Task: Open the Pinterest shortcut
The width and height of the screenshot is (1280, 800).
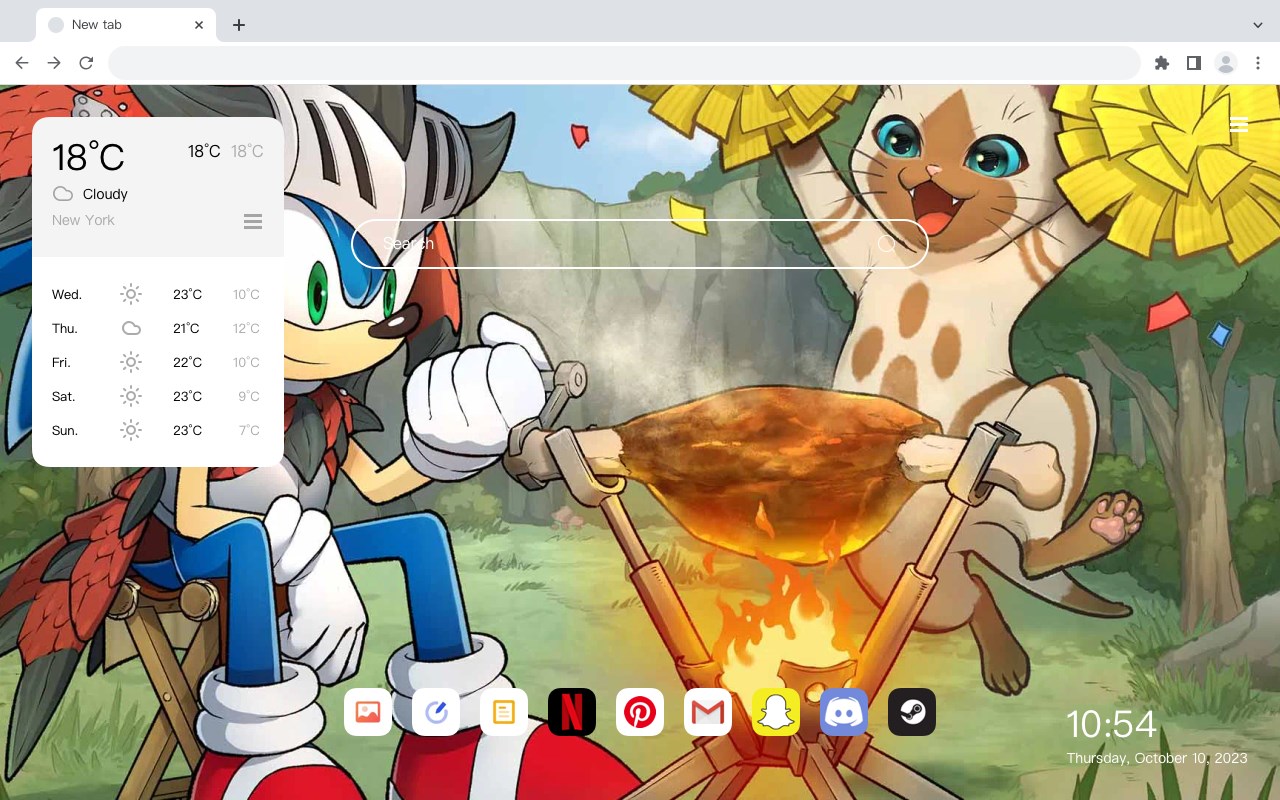Action: coord(640,712)
